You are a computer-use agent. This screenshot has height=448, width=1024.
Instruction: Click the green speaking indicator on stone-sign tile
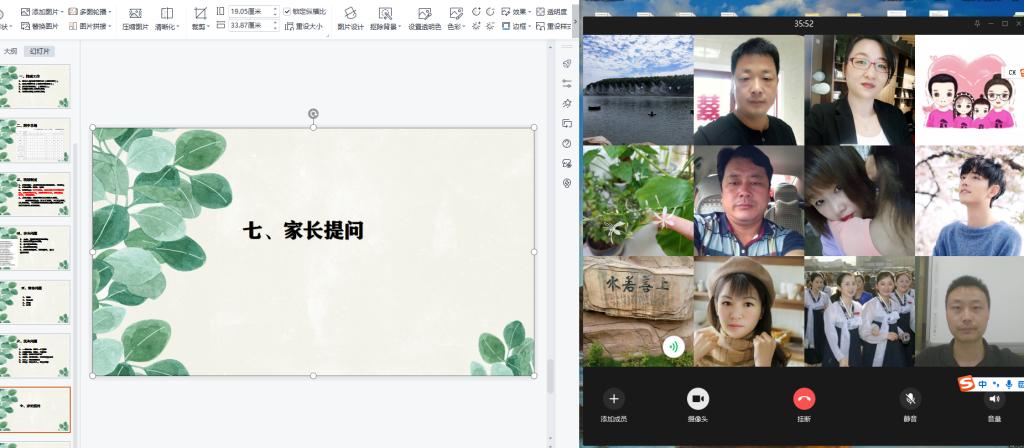click(674, 346)
